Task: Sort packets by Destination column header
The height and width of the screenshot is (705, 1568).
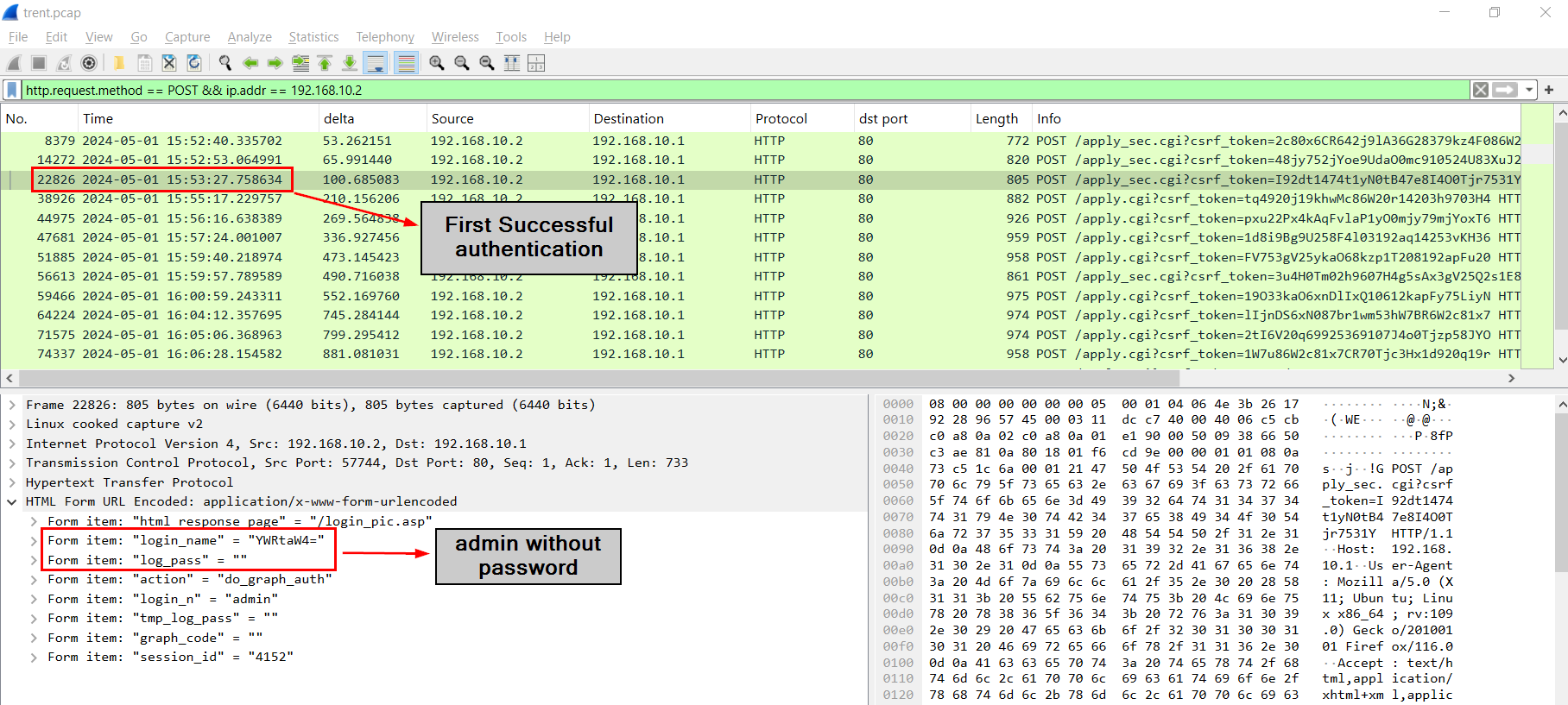Action: coord(669,118)
